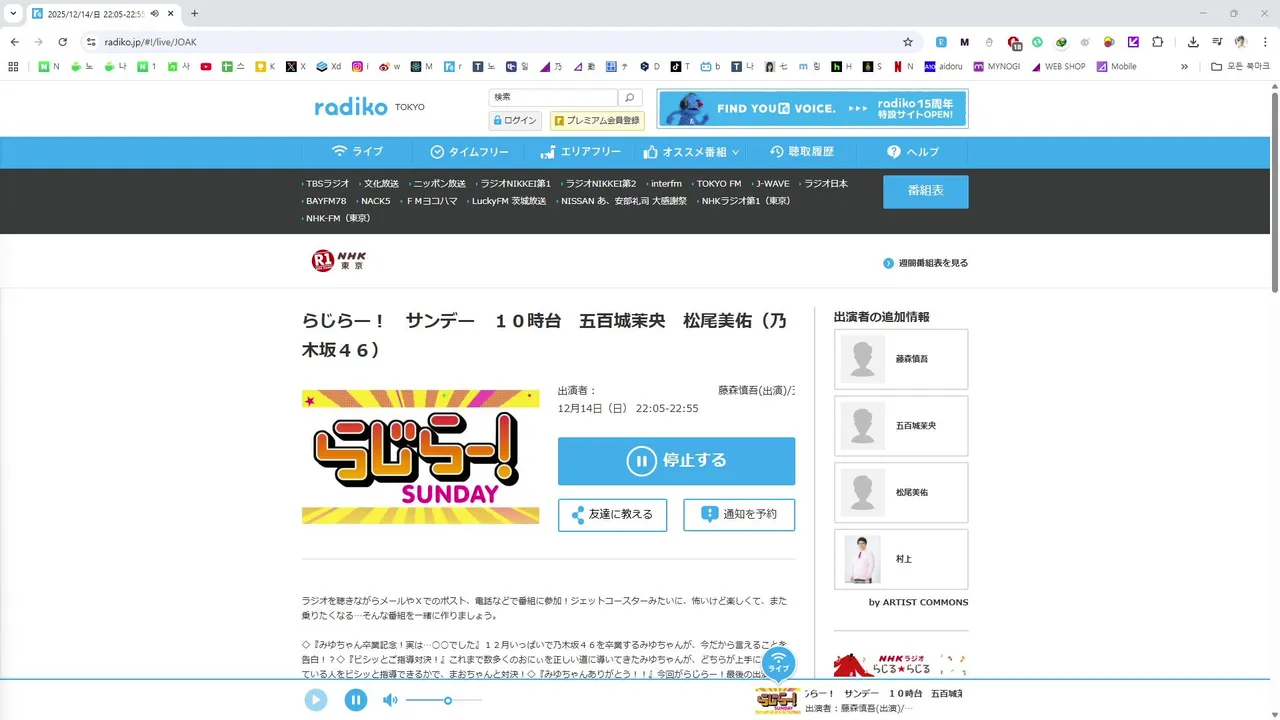Image resolution: width=1280 pixels, height=720 pixels.
Task: Select NHK-FM（東京） station link
Action: click(x=337, y=218)
